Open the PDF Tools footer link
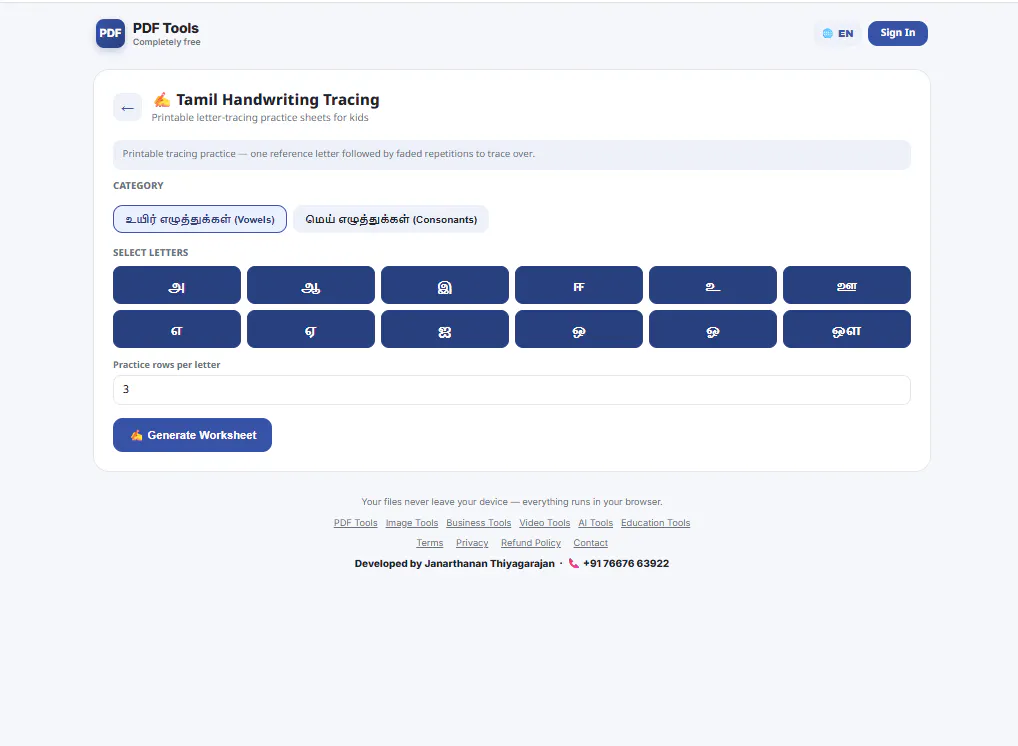This screenshot has width=1018, height=746. 355,523
